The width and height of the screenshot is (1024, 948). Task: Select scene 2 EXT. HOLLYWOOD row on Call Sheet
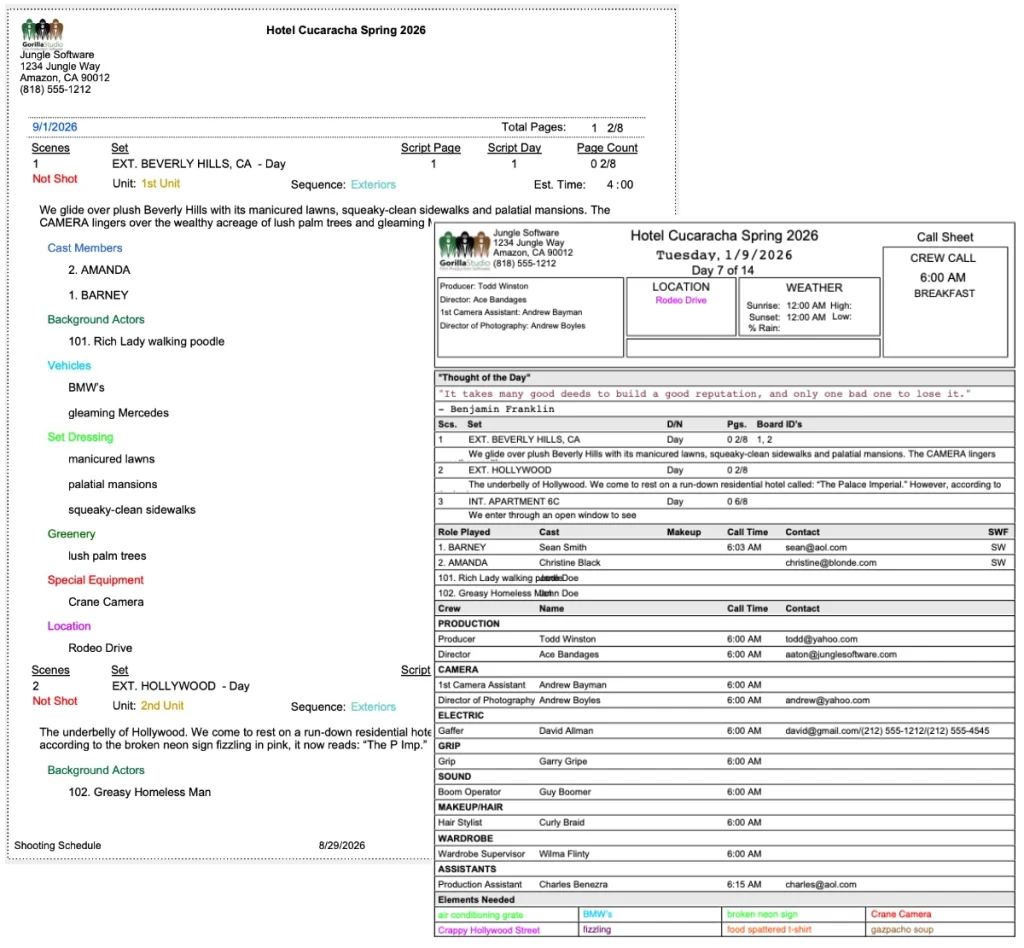pyautogui.click(x=724, y=470)
